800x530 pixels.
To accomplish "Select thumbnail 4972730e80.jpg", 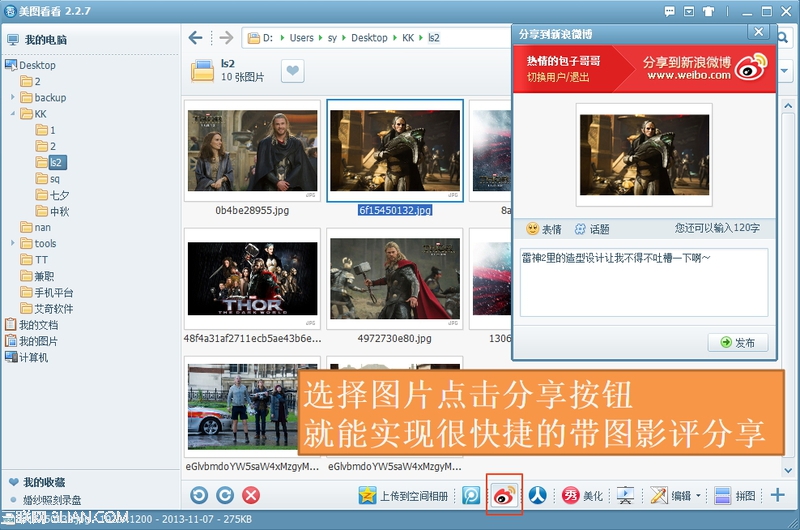I will [x=395, y=279].
